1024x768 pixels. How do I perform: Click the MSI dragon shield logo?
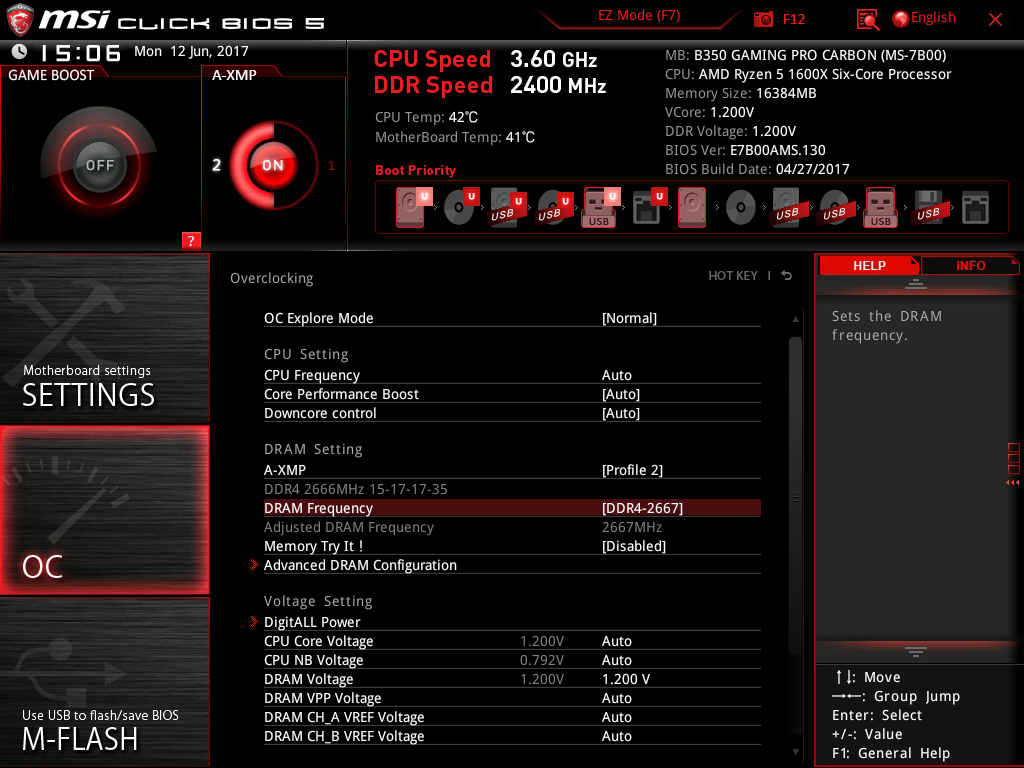tap(20, 20)
